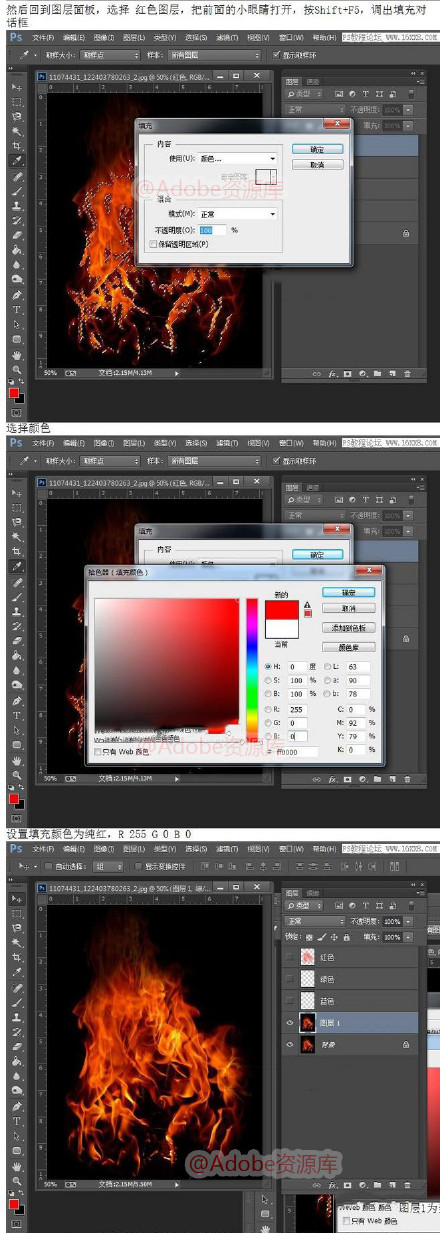Click the 添加到色板 button in color picker
Viewport: 440px width, 1233px height.
[349, 628]
